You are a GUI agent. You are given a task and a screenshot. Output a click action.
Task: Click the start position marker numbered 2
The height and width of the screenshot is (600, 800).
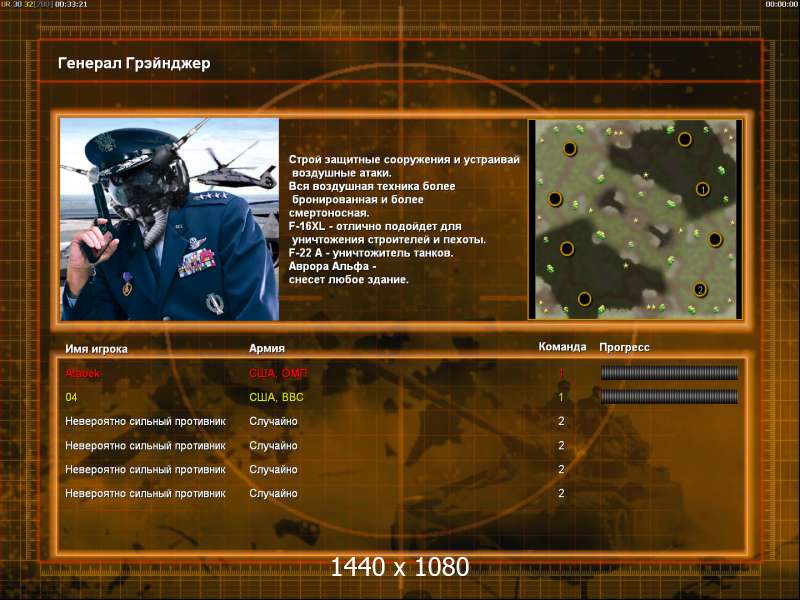[700, 290]
